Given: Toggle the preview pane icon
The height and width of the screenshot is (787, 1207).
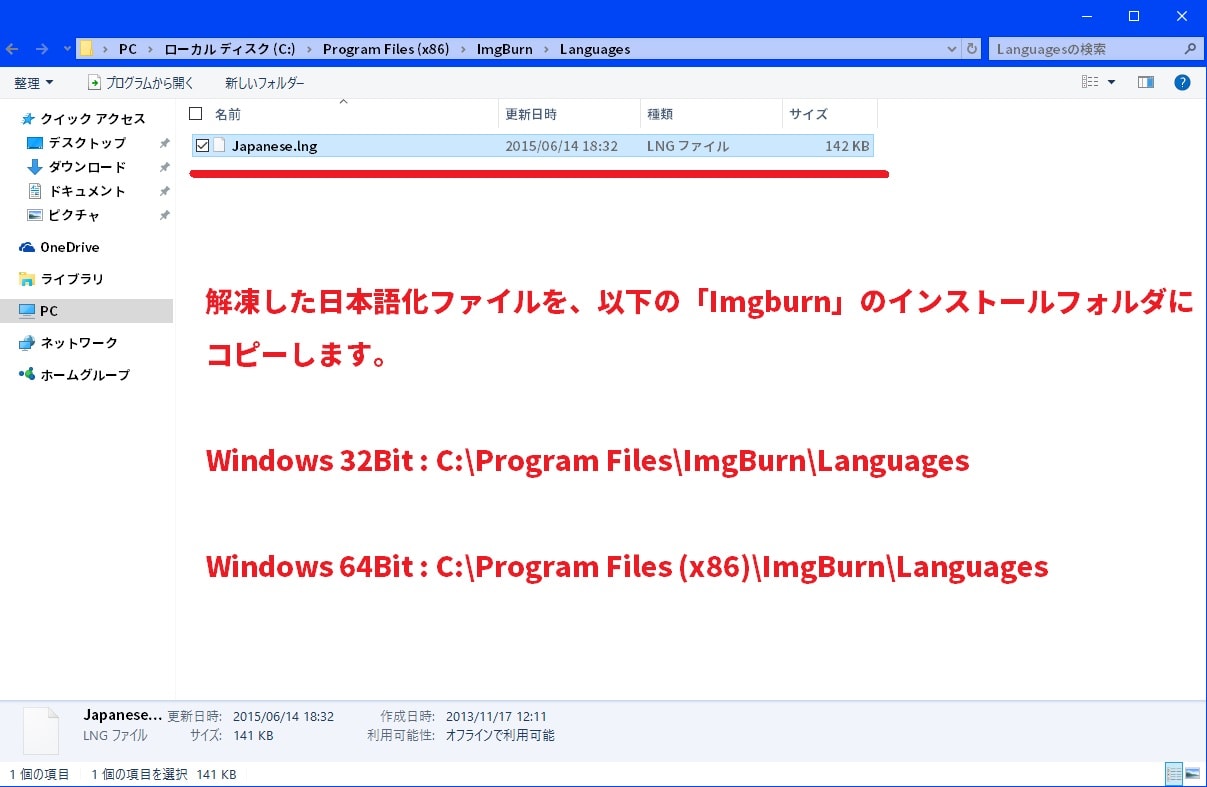Looking at the screenshot, I should pos(1146,83).
